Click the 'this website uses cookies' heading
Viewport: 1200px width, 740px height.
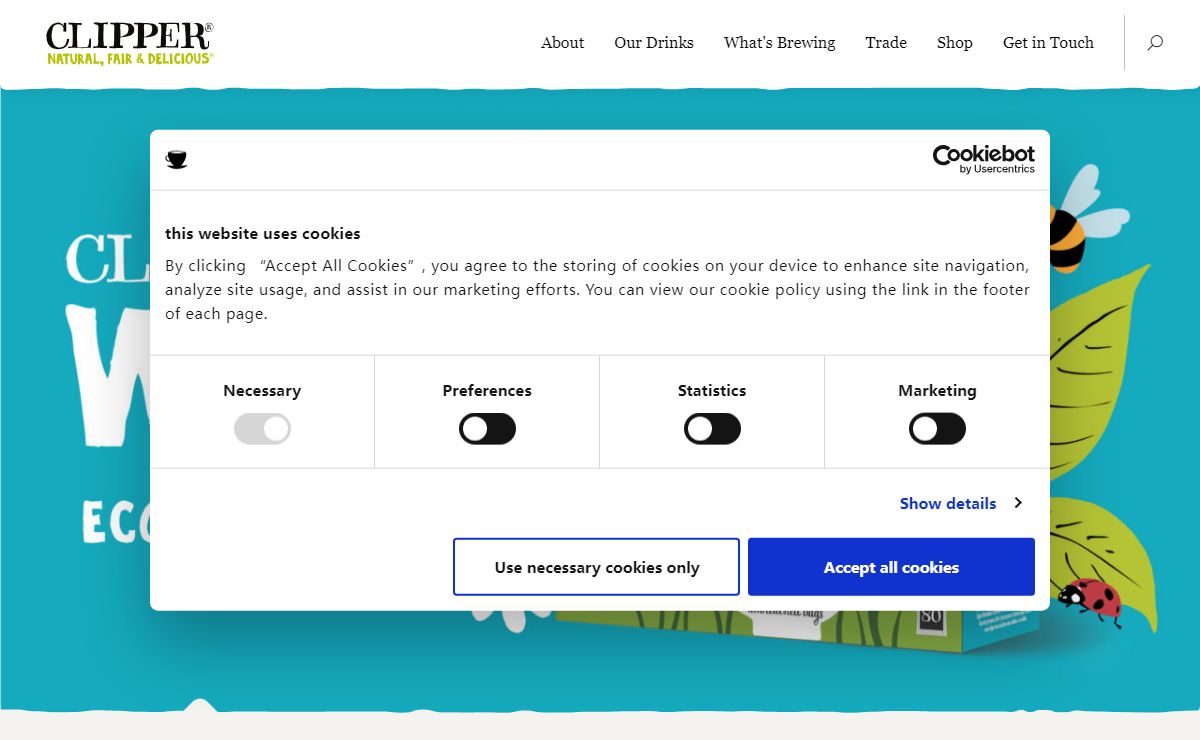pos(263,233)
